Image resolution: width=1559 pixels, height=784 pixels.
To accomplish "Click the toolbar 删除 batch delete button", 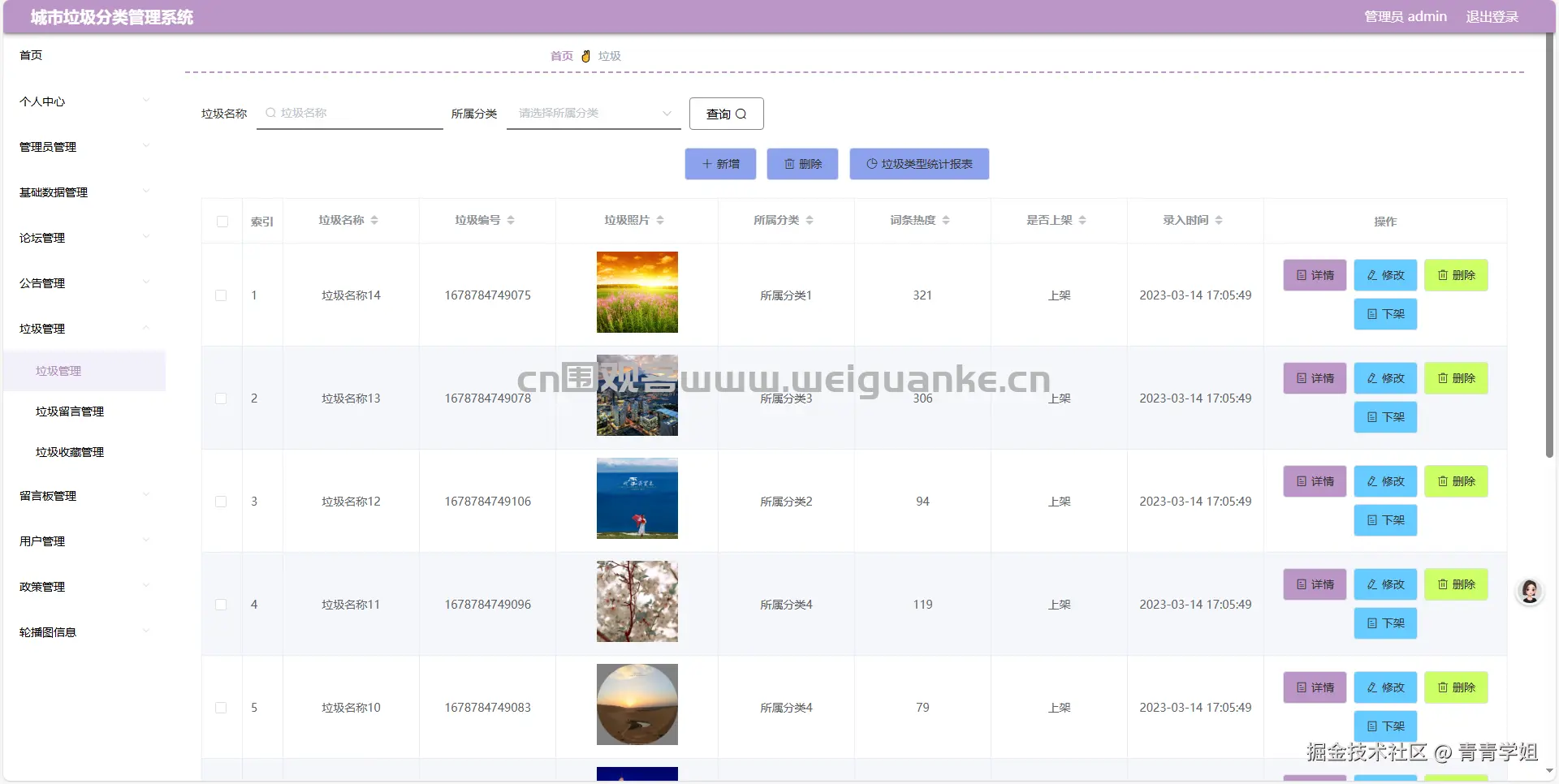I will (x=802, y=164).
